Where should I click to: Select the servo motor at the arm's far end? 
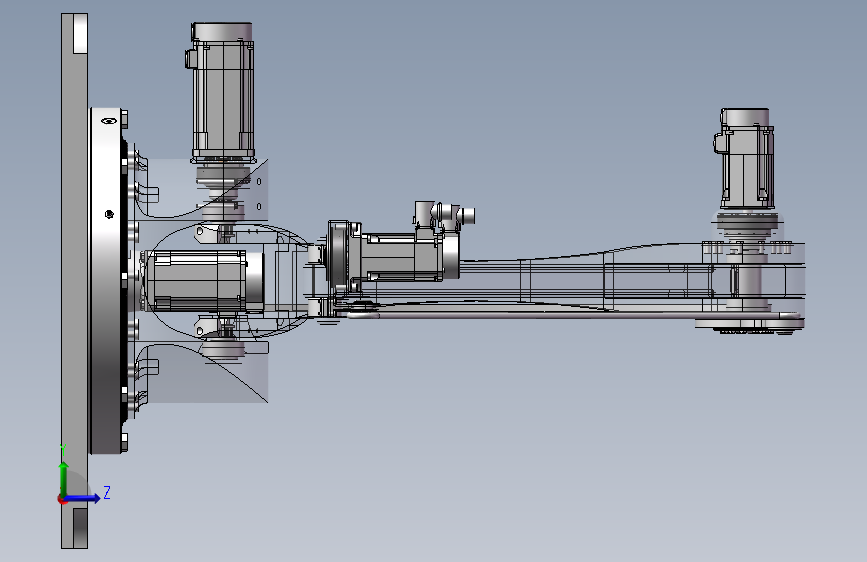point(744,158)
